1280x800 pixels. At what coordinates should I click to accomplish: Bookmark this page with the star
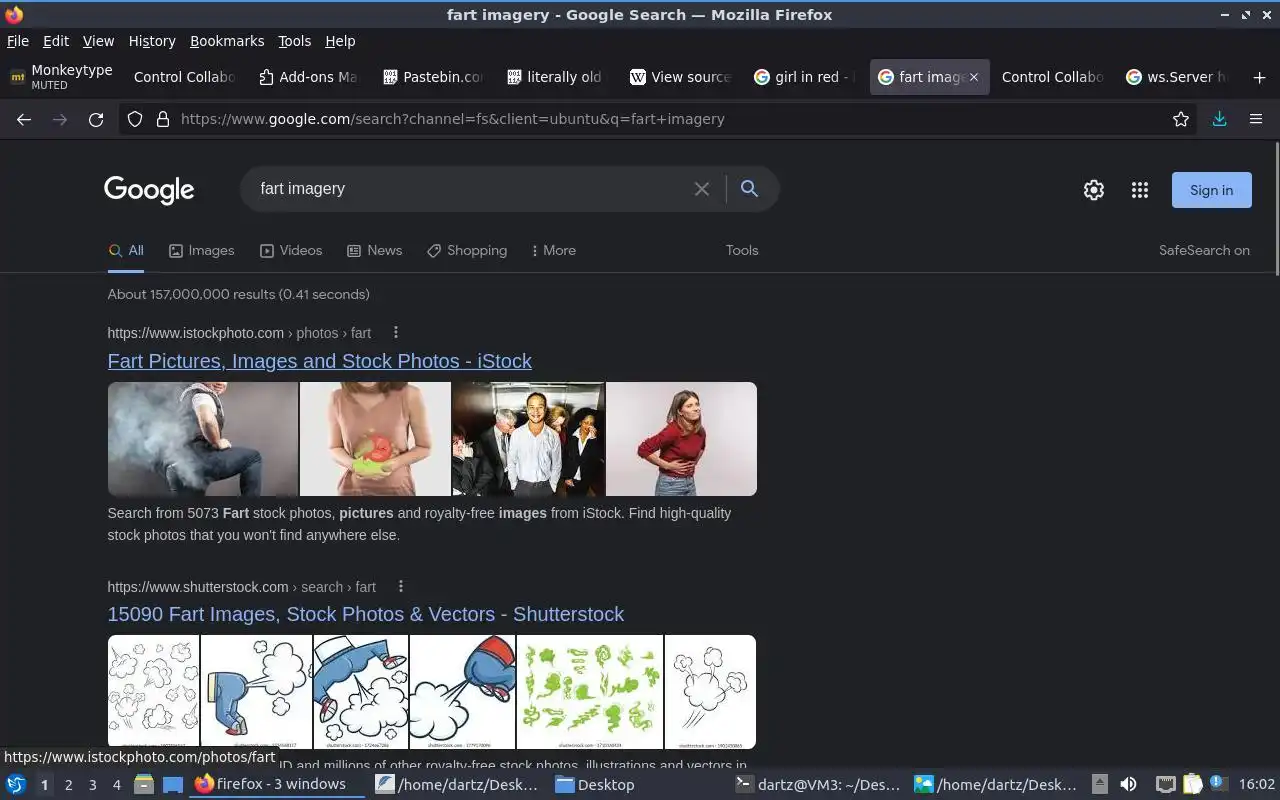[1181, 119]
